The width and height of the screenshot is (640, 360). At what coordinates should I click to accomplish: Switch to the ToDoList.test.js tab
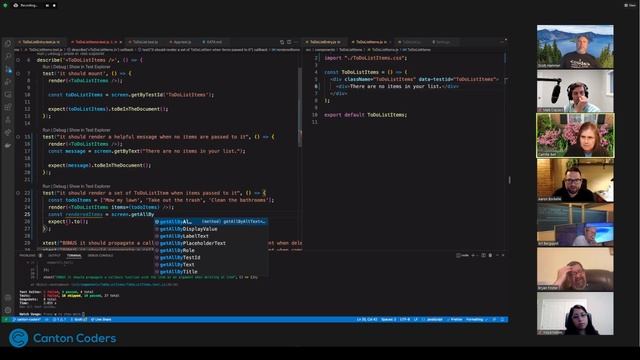145,42
